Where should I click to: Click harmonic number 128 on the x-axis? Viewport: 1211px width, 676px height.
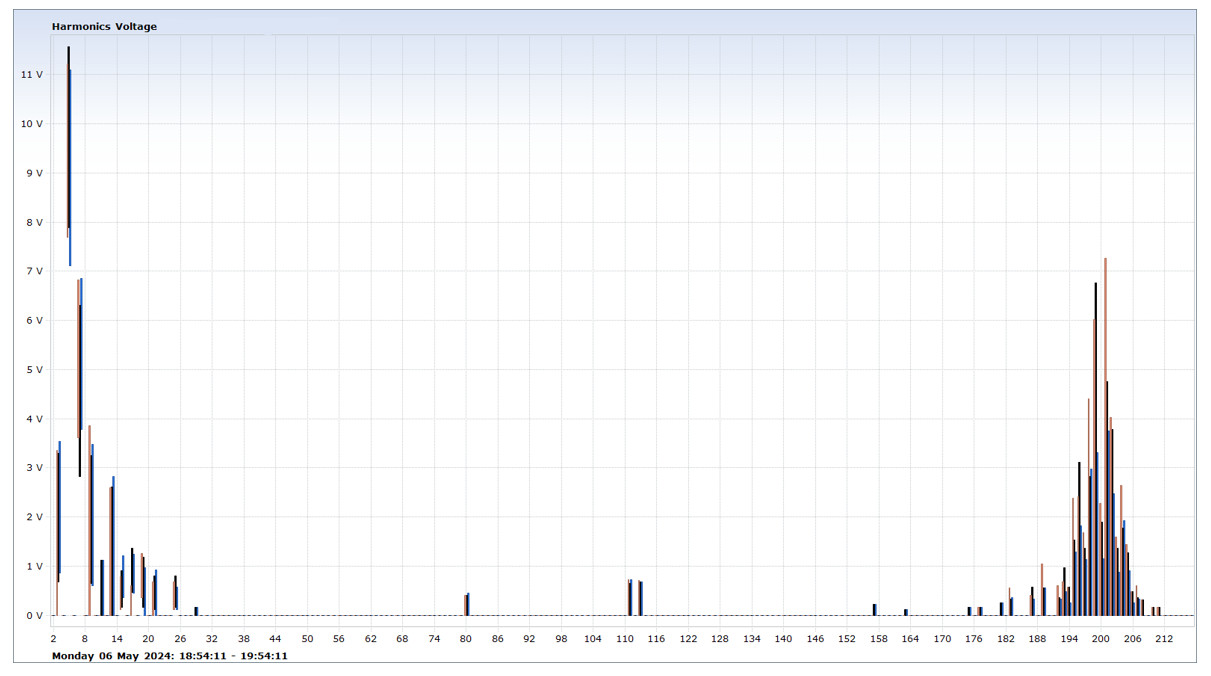(719, 638)
